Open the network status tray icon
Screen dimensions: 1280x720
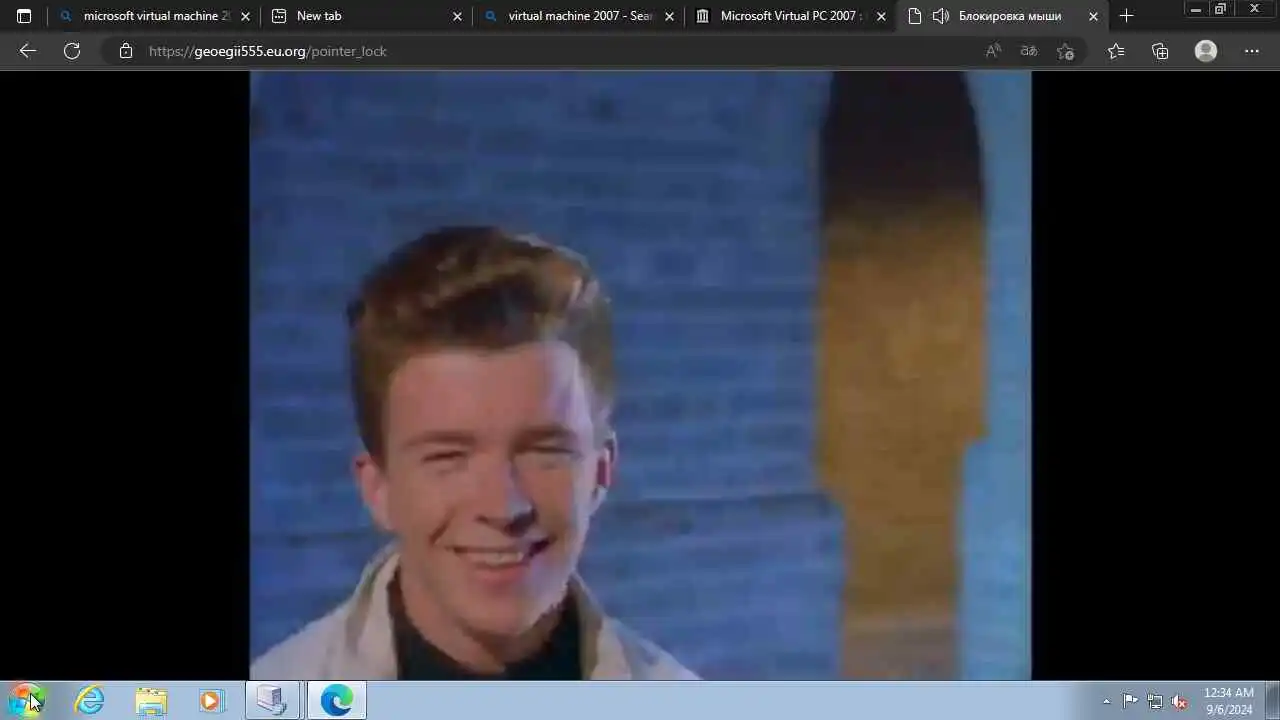click(x=1155, y=701)
